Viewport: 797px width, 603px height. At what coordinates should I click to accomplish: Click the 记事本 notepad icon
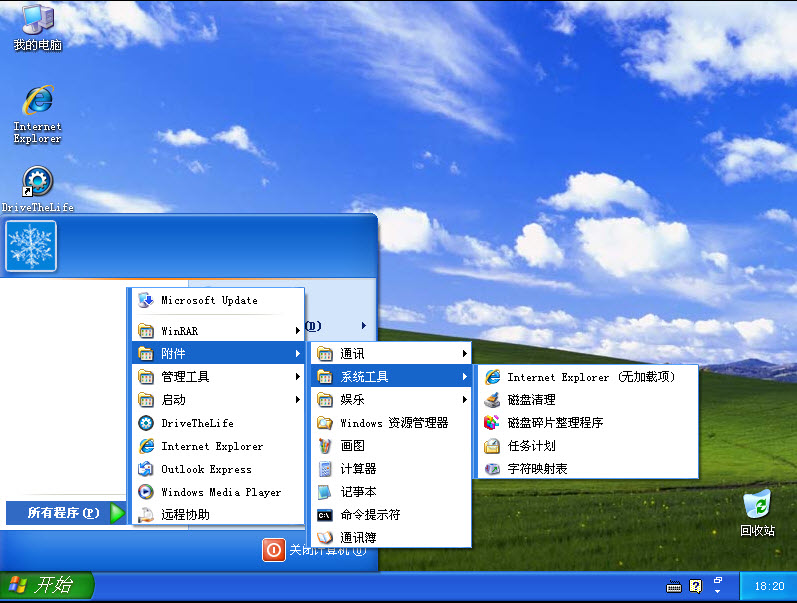coord(325,492)
